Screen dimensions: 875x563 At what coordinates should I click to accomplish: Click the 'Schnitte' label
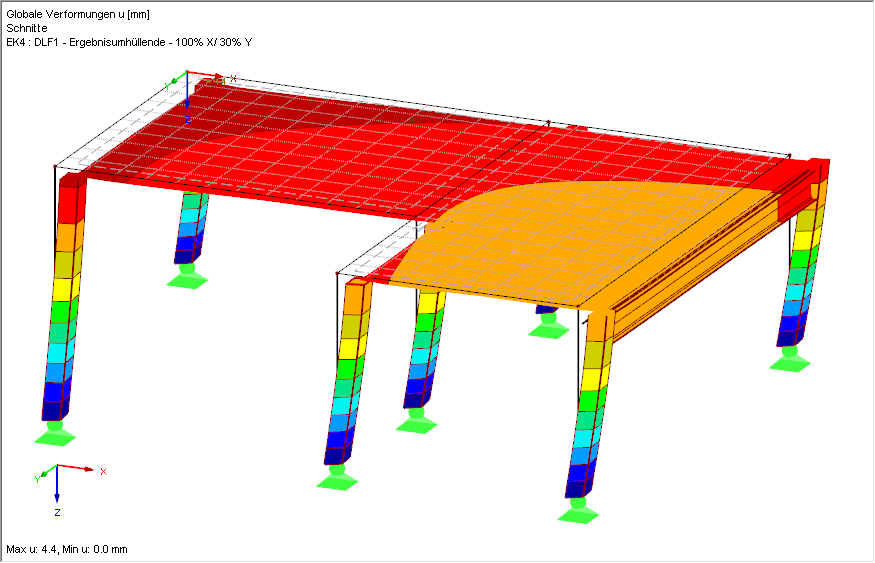[x=27, y=28]
